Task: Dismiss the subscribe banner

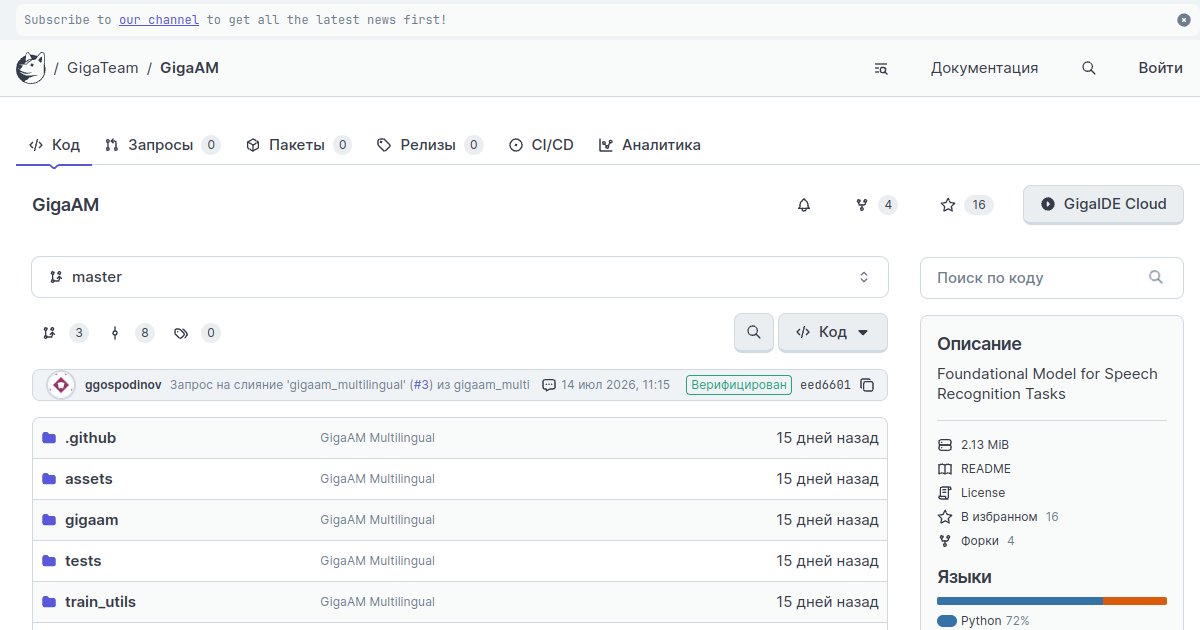Action: (x=1184, y=20)
